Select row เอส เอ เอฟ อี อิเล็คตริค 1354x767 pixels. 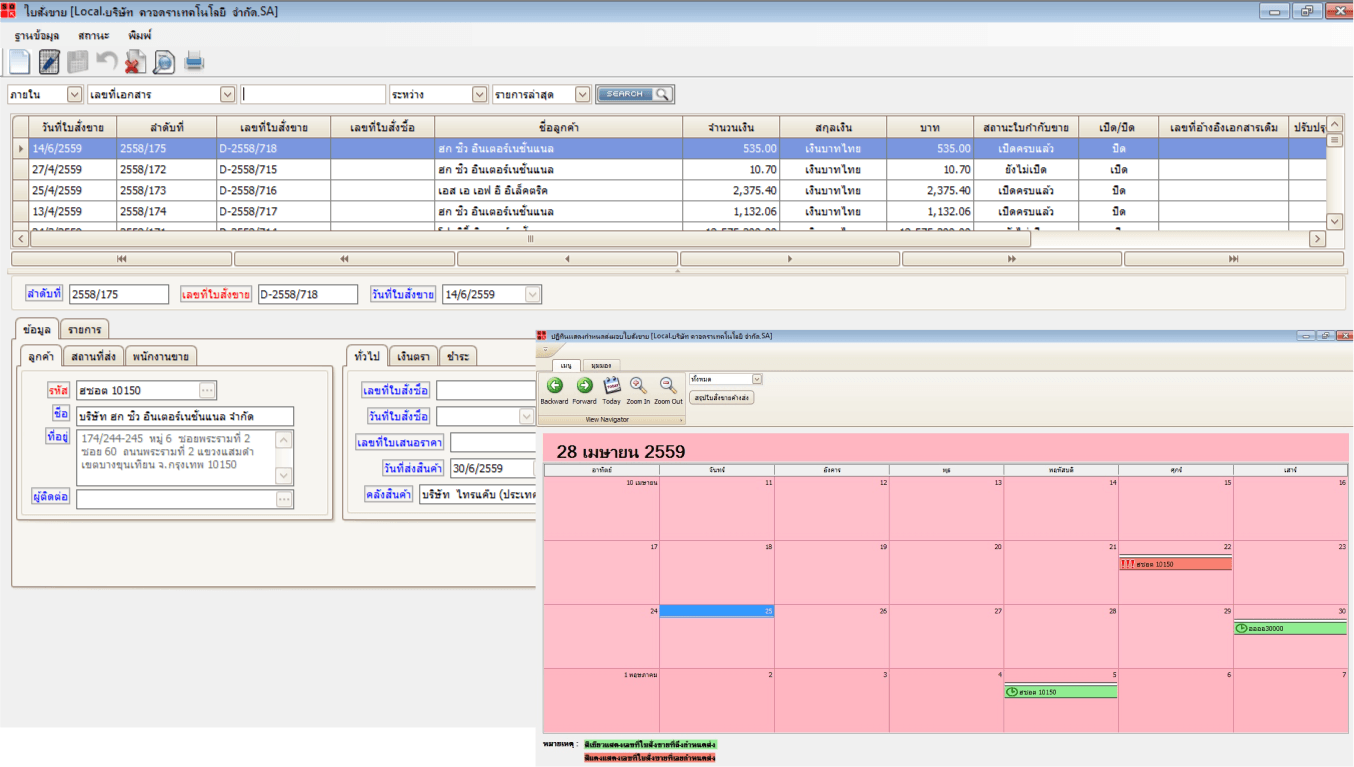point(668,191)
